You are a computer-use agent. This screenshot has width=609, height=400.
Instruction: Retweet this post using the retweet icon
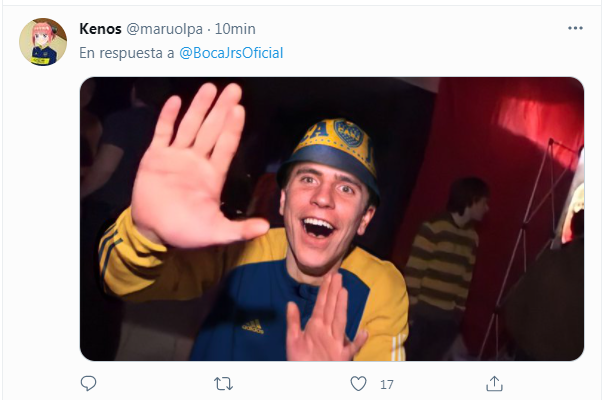[224, 383]
